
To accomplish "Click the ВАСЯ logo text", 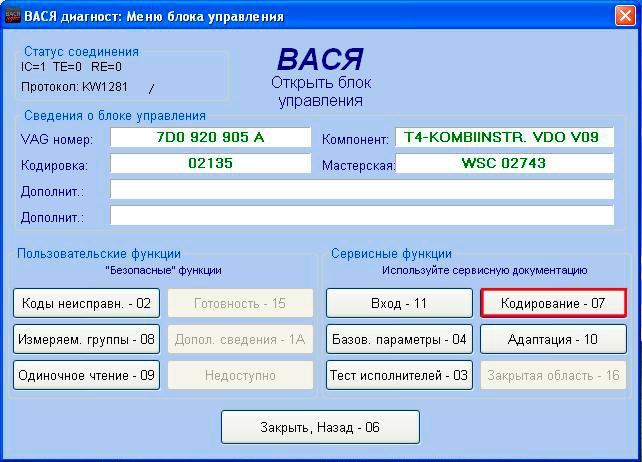I will (320, 60).
